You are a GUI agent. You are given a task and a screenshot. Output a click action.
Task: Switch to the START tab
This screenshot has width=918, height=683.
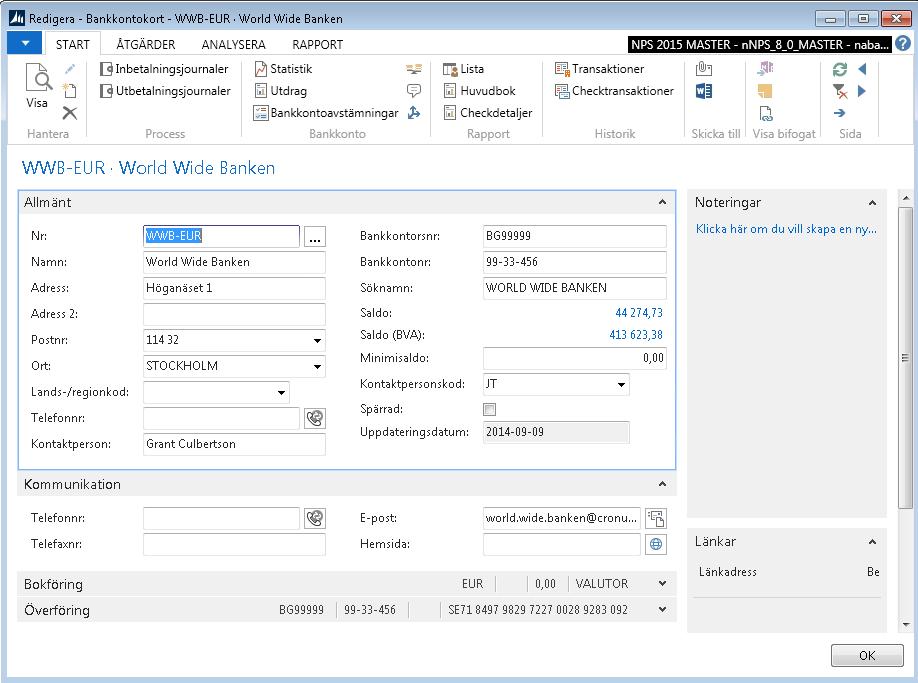coord(73,44)
